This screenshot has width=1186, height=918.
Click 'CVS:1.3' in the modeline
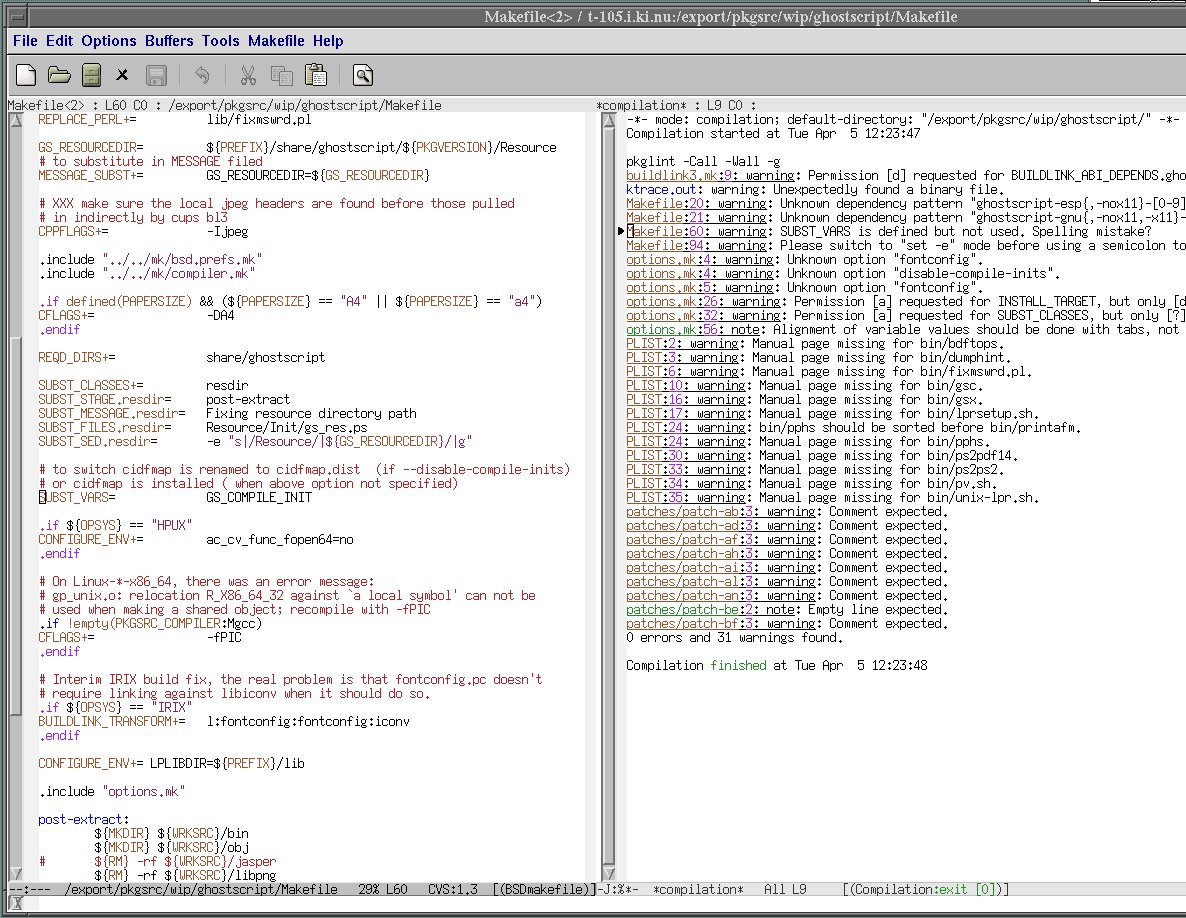[x=452, y=889]
